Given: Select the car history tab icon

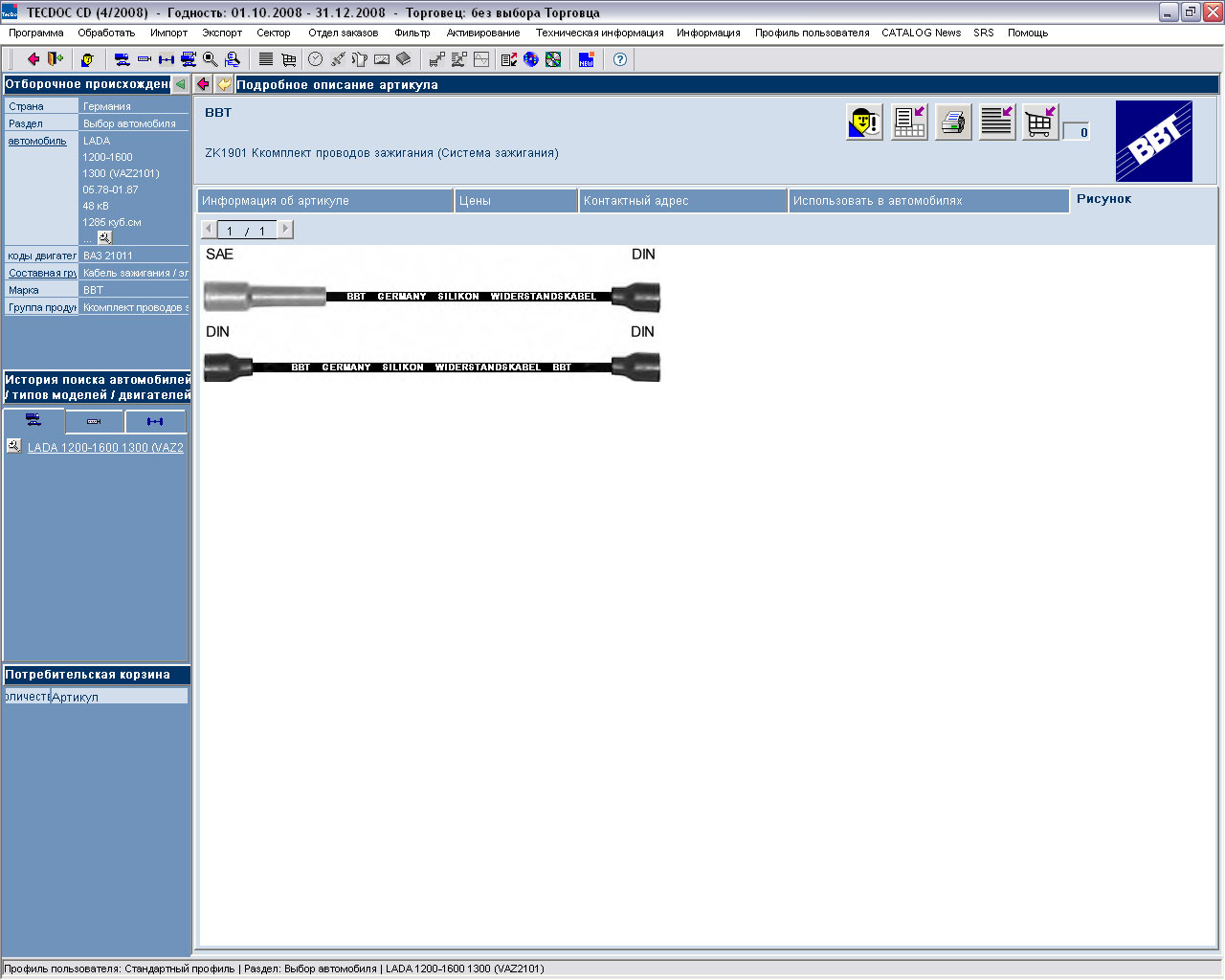Looking at the screenshot, I should point(33,420).
